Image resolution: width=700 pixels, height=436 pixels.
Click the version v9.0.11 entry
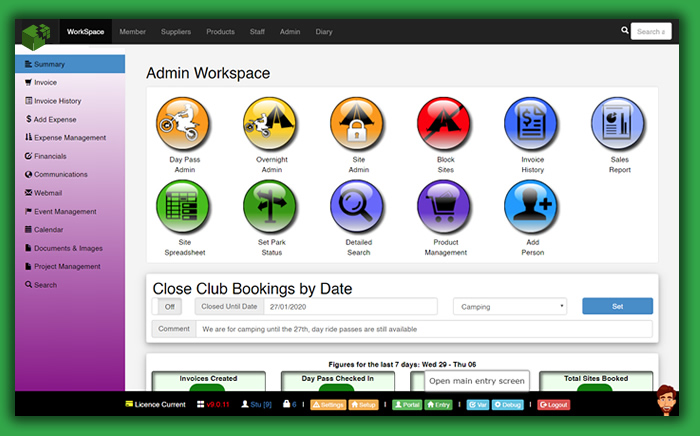click(213, 404)
